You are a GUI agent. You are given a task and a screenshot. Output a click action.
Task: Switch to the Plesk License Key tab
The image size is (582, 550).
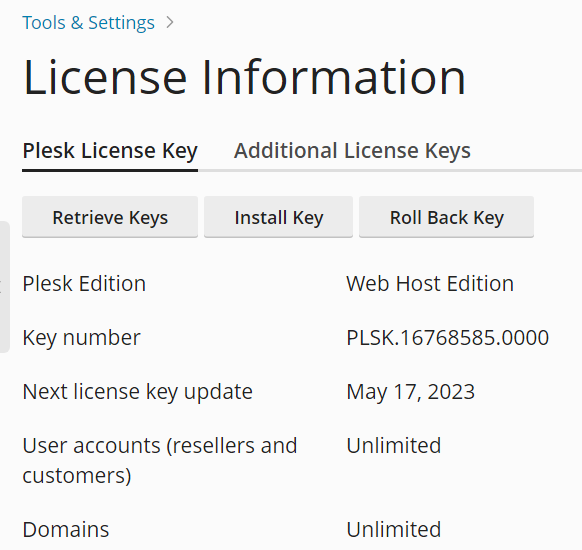point(110,151)
